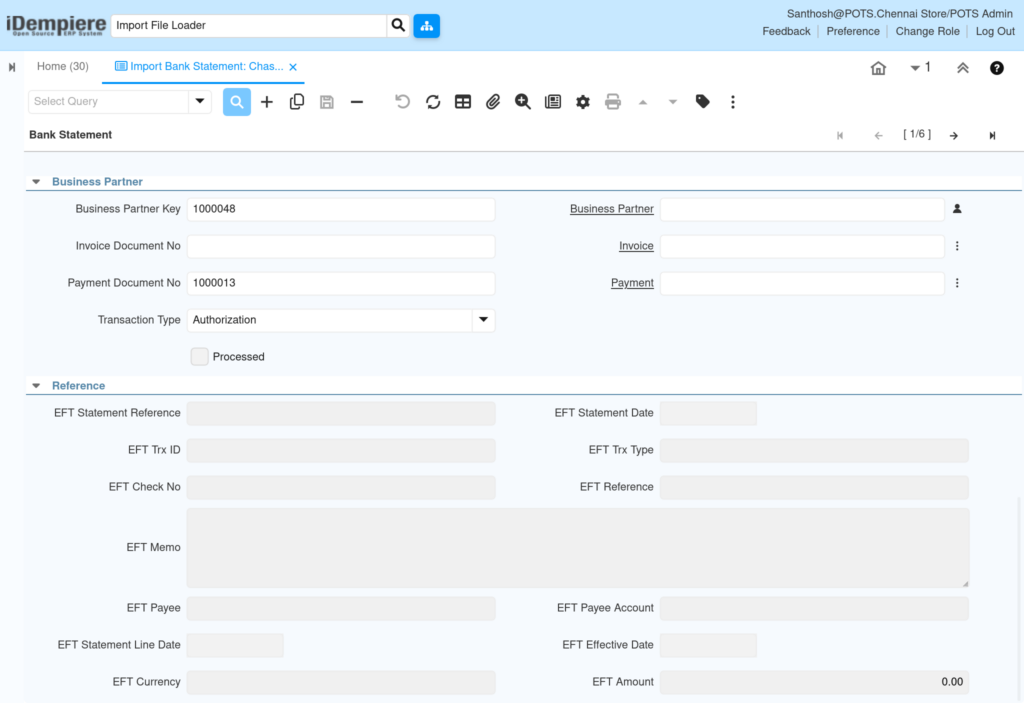This screenshot has width=1024, height=703.
Task: Click the global search magnifier icon
Action: pyautogui.click(x=398, y=25)
